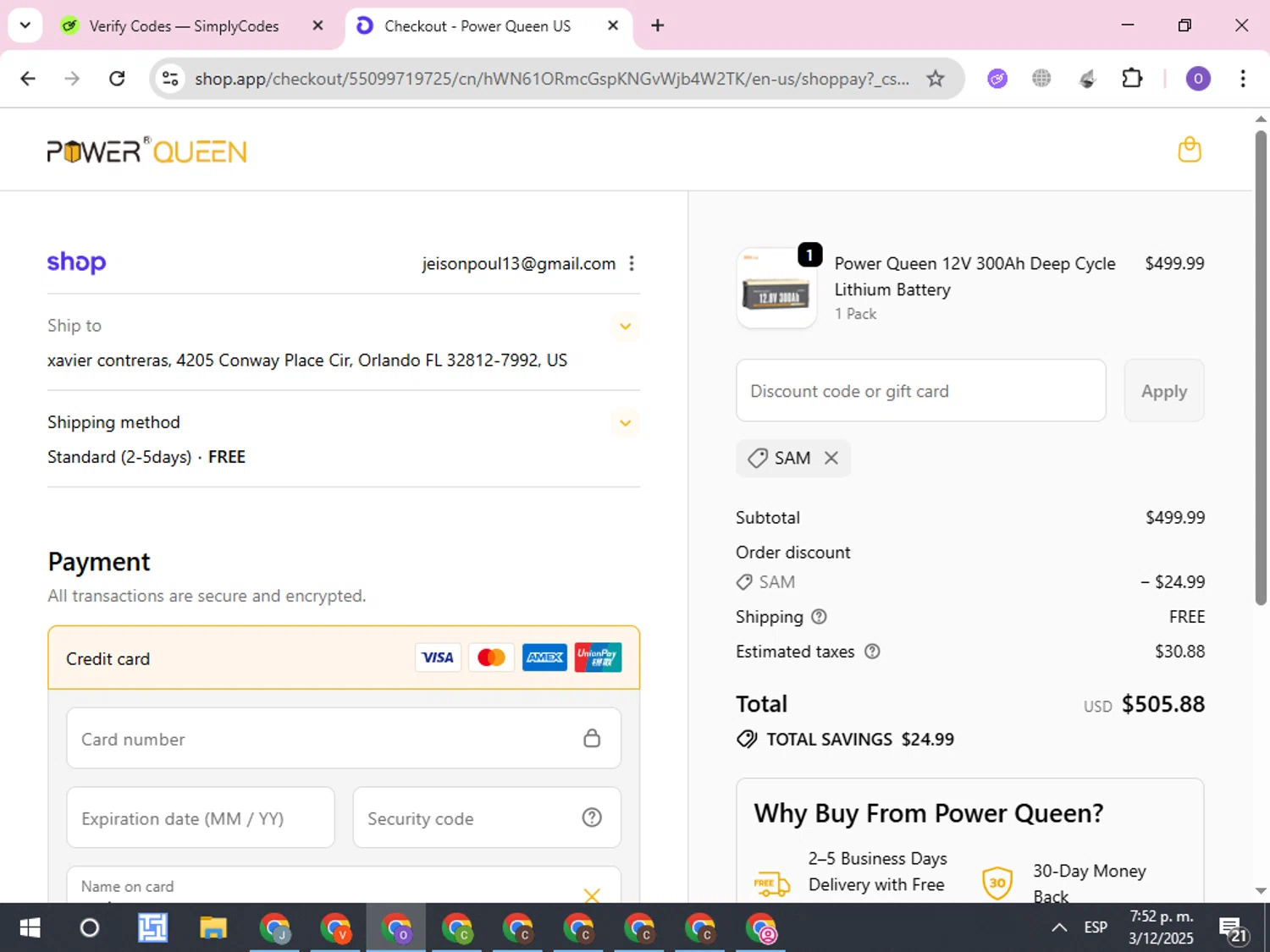Clear the Name on card field

coord(592,894)
